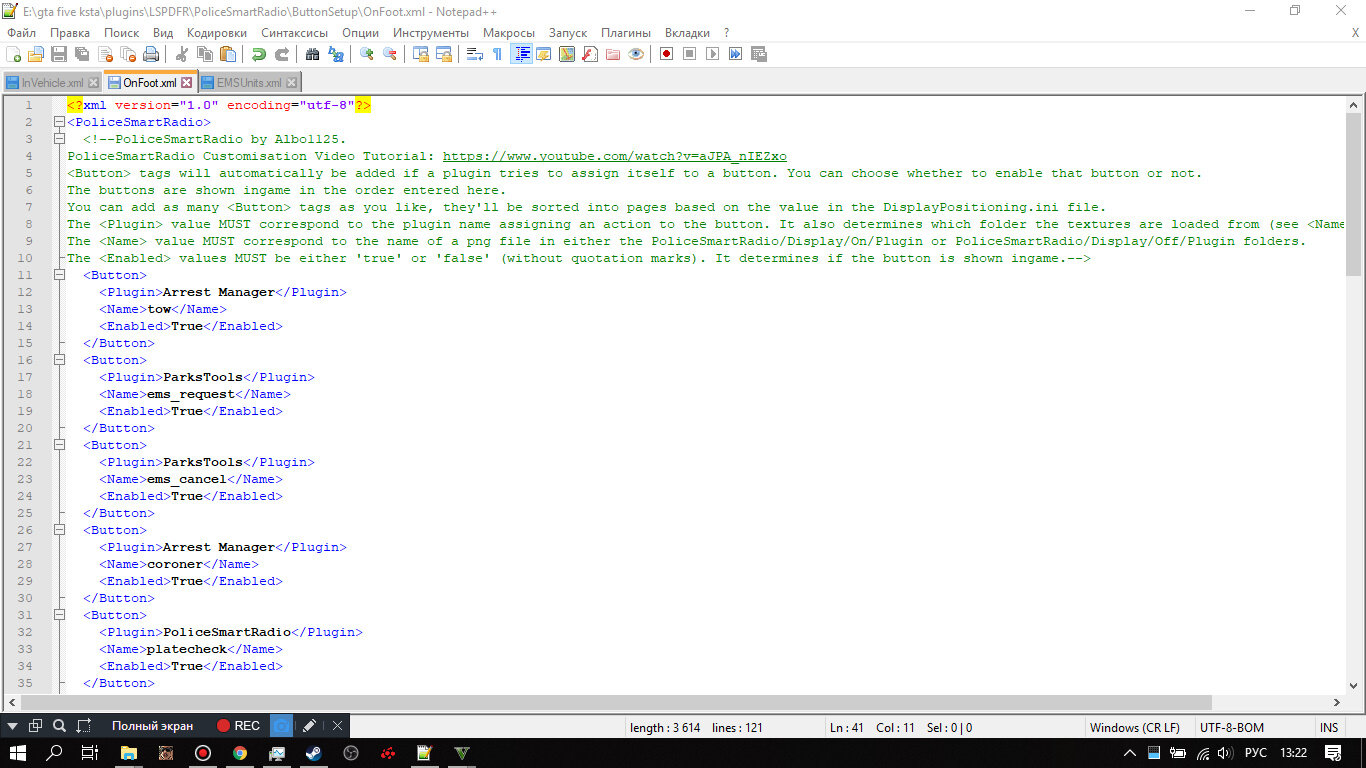Click the Zoom In magnifier icon
This screenshot has width=1366, height=768.
tap(367, 54)
